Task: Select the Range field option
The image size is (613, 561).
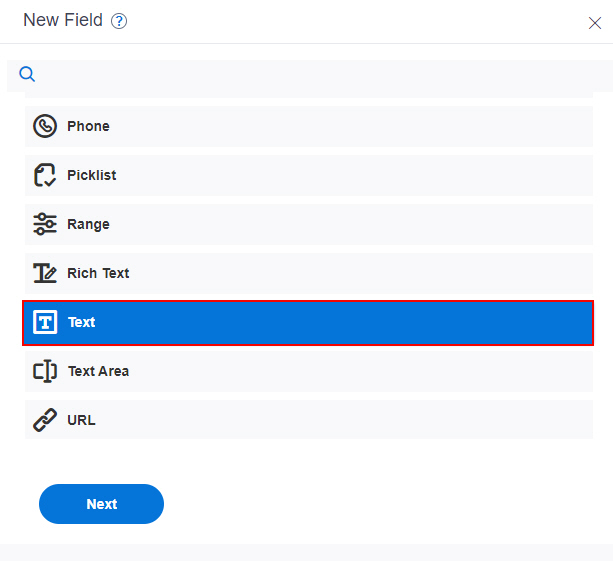Action: tap(309, 224)
